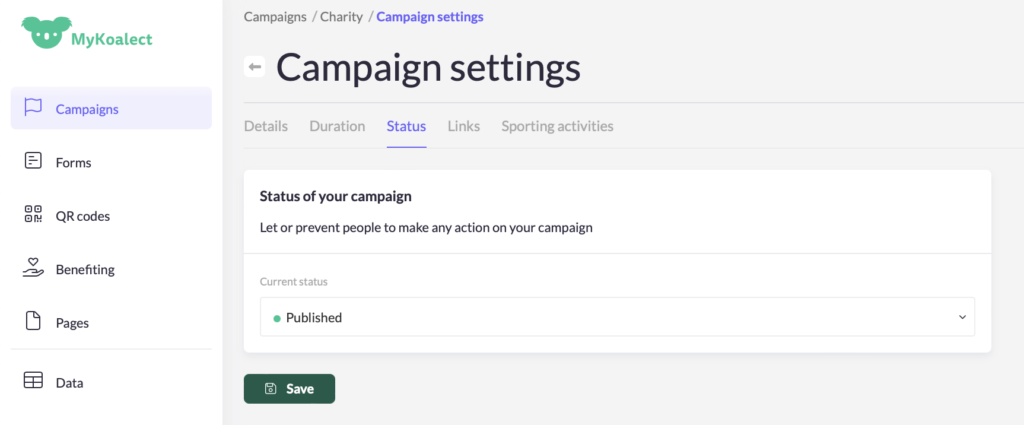This screenshot has height=425, width=1024.
Task: Go back using the arrow button
Action: tap(255, 67)
